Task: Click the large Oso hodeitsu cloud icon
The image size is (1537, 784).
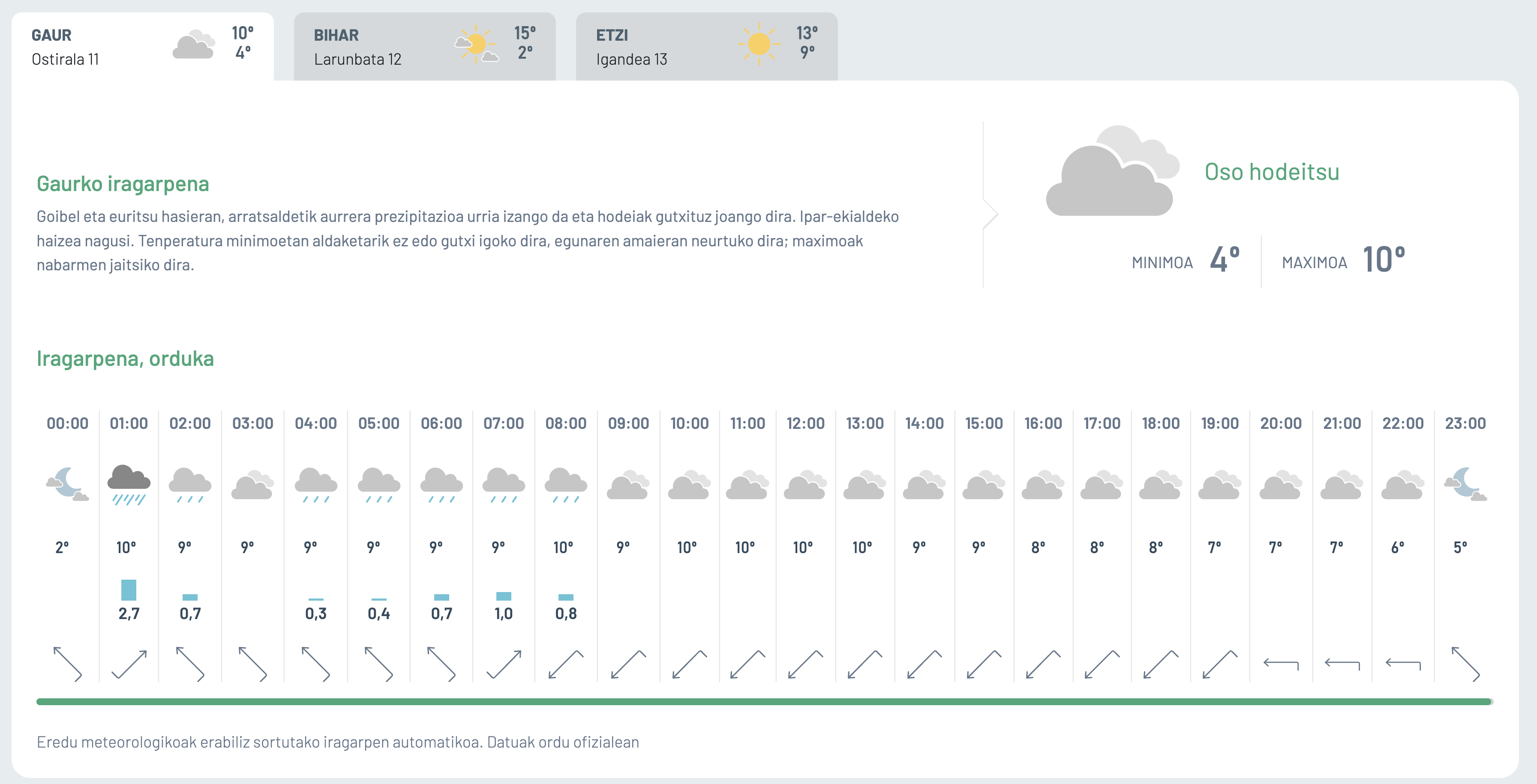Action: [1113, 171]
